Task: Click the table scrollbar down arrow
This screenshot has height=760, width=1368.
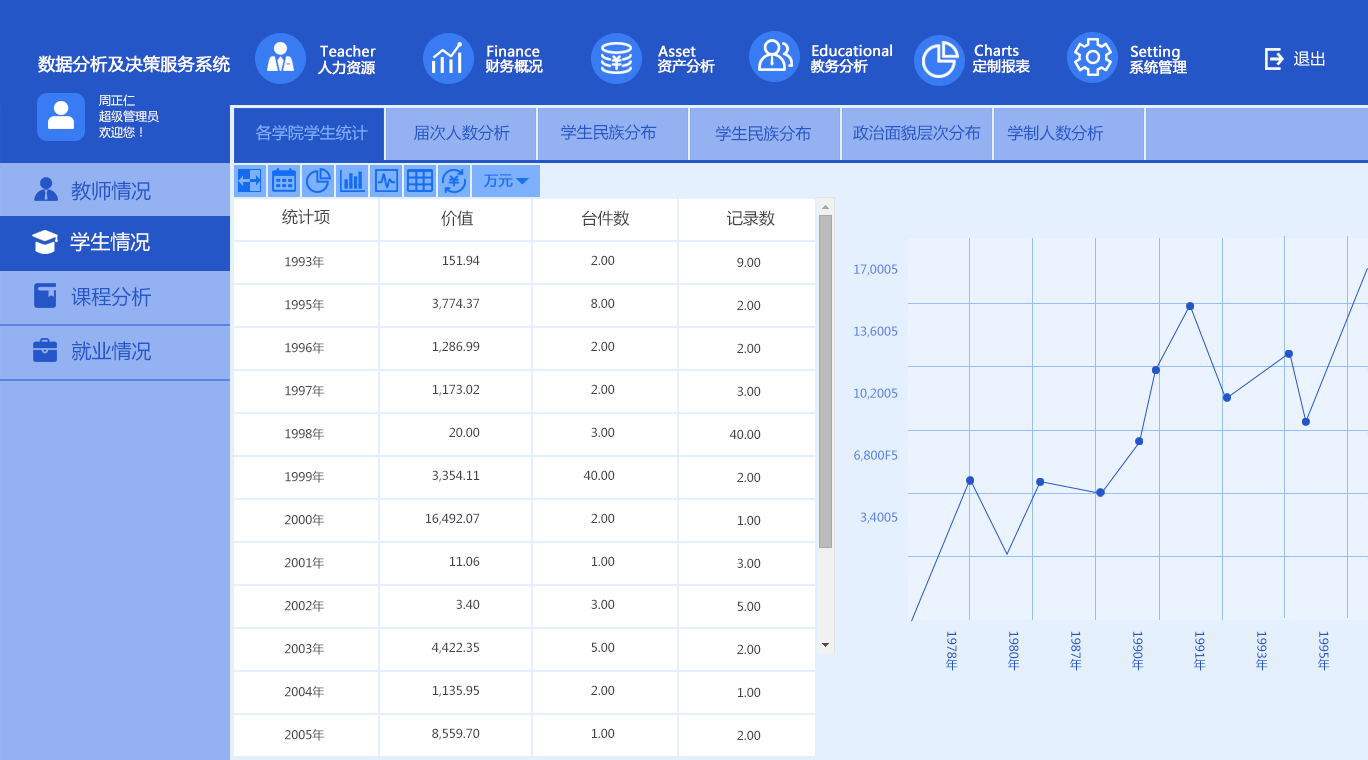Action: [x=825, y=645]
